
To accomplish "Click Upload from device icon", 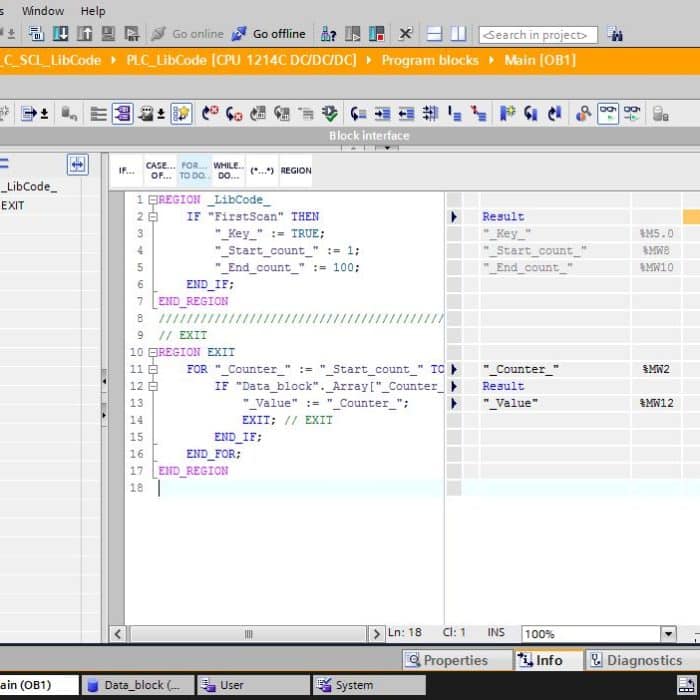I will (x=84, y=33).
